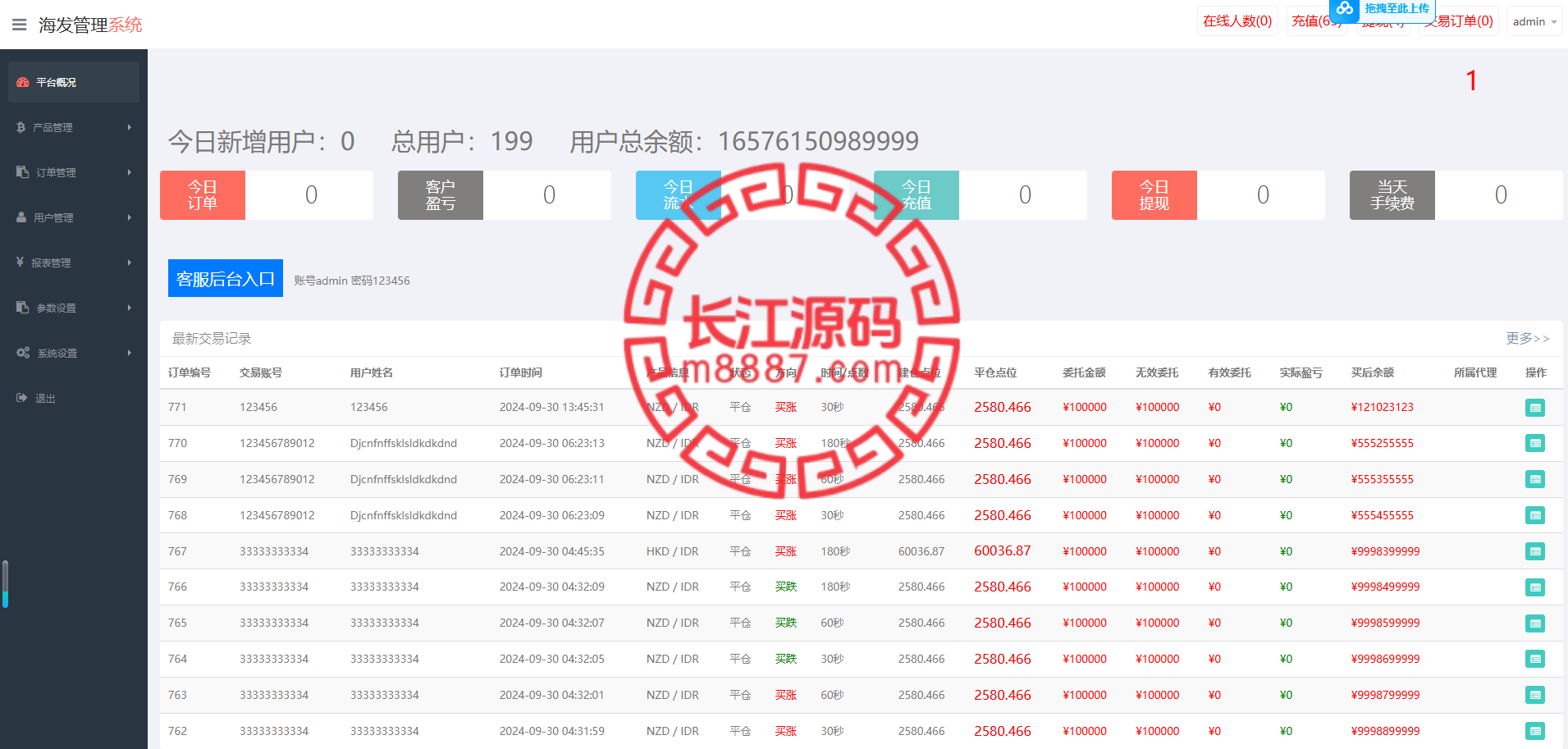The width and height of the screenshot is (1568, 749).
Task: Open the 系统设置 sidebar menu
Action: pos(74,353)
